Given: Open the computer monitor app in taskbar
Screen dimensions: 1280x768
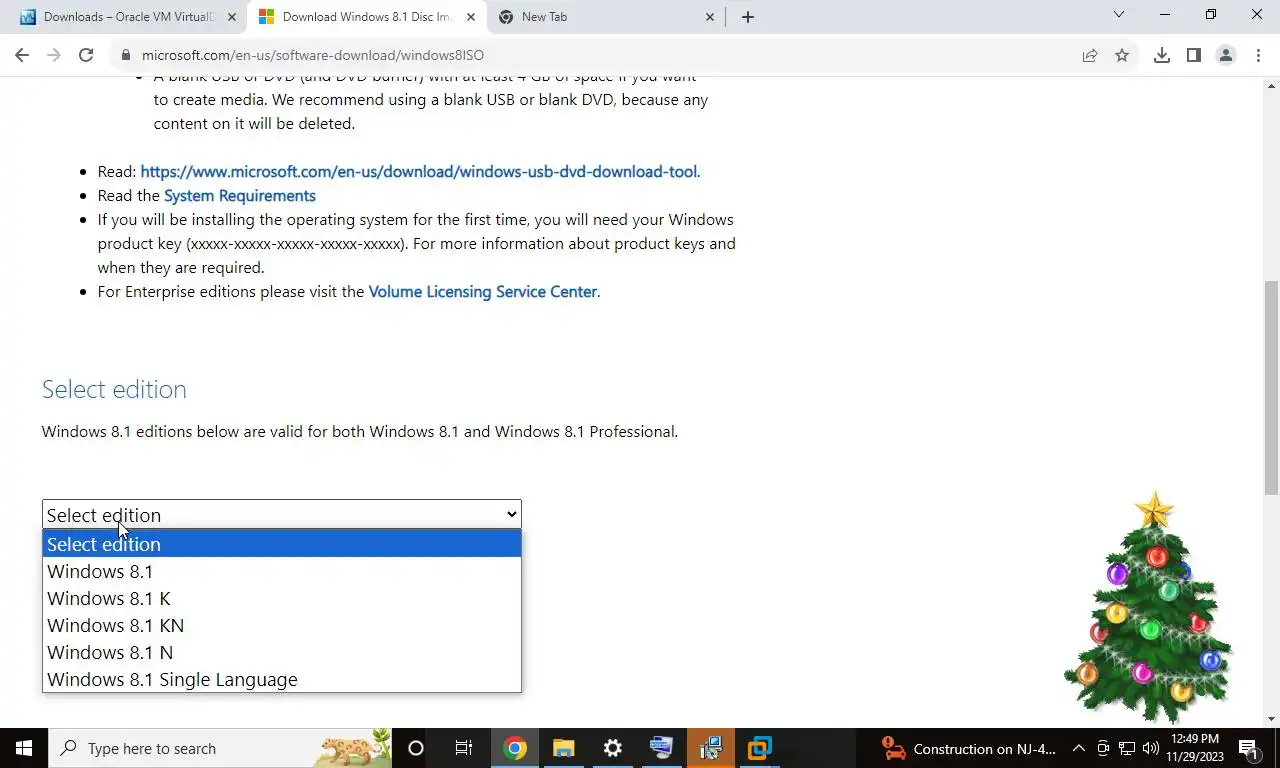Looking at the screenshot, I should pyautogui.click(x=661, y=748).
